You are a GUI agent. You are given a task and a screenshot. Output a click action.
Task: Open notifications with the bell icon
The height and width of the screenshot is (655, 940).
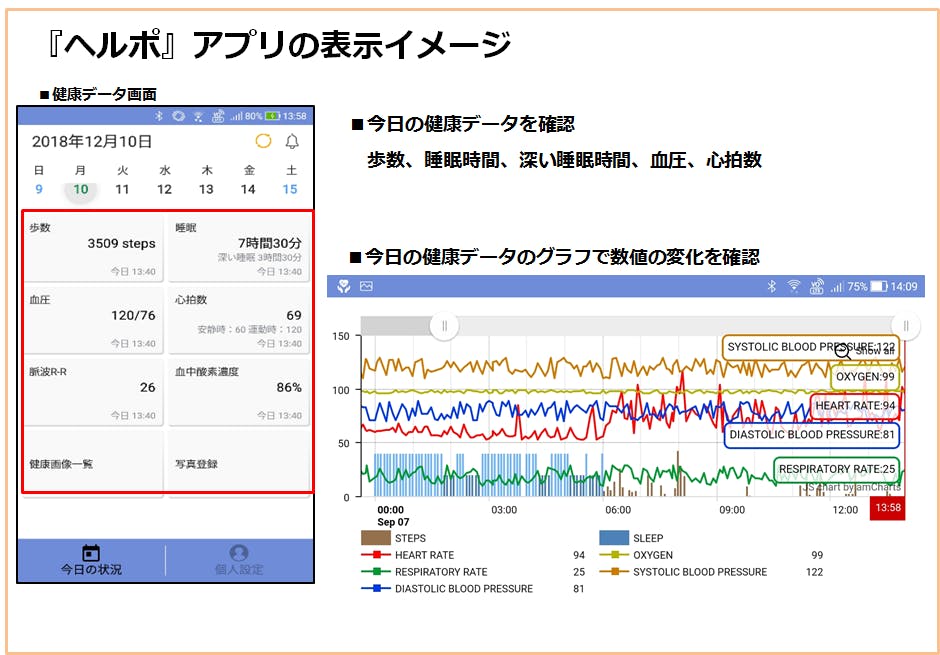pos(292,142)
